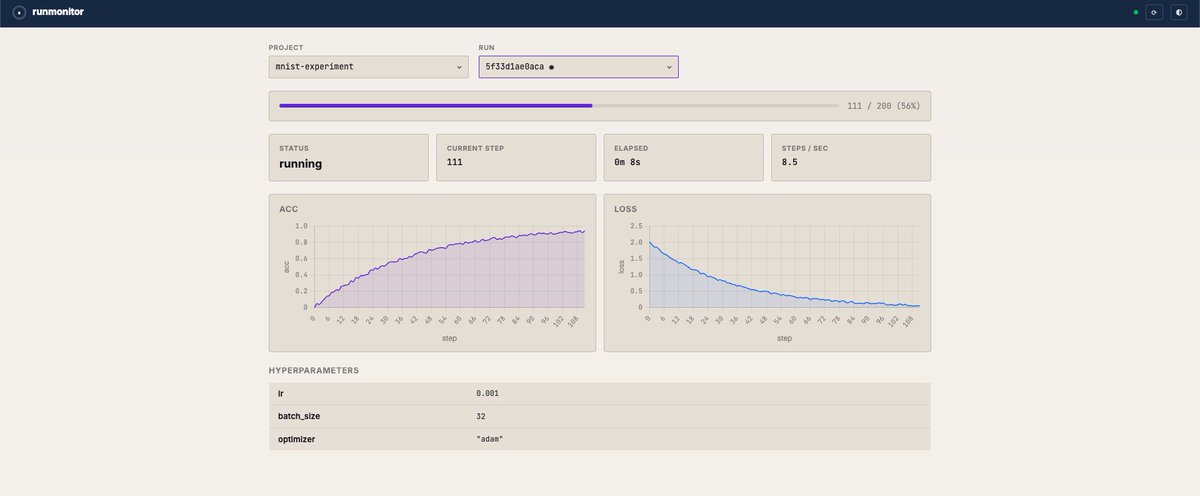Click the refresh button in the header
The height and width of the screenshot is (496, 1200).
pos(1153,13)
